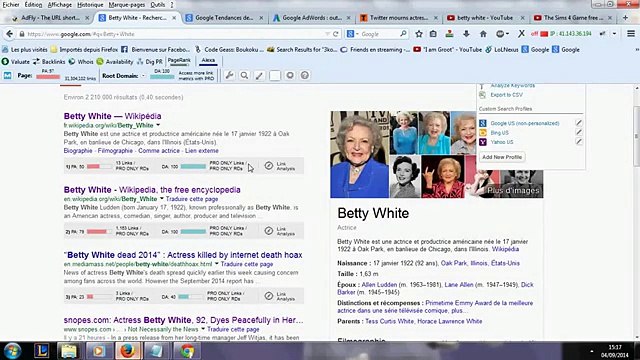The width and height of the screenshot is (640, 360).
Task: Open Plus d'images thumbnail
Action: 513,190
